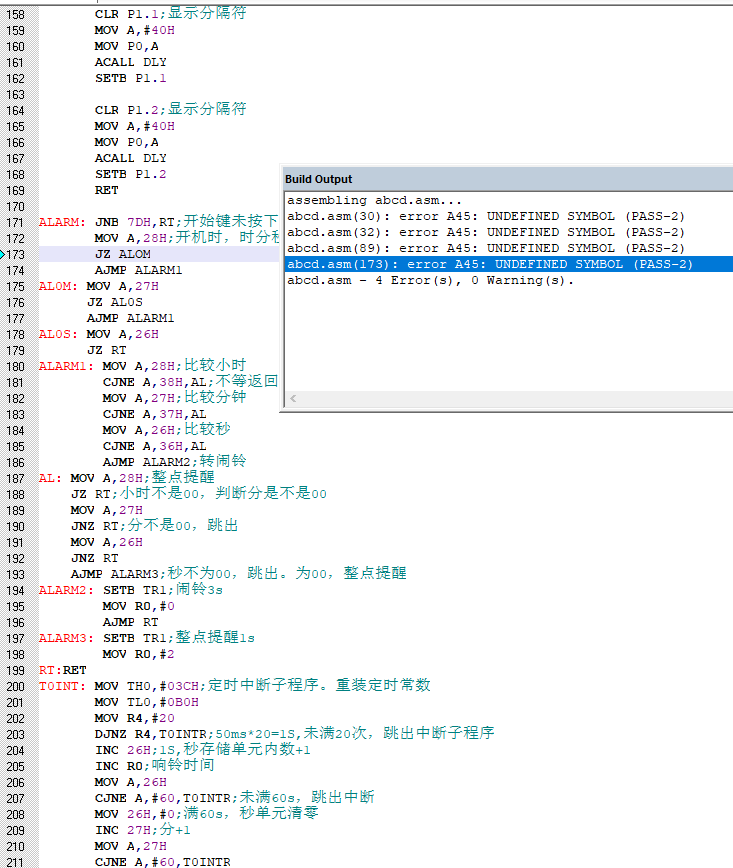Click 'MOV TL0,#0B0H' on line 201
Image resolution: width=733 pixels, height=868 pixels.
pos(147,702)
